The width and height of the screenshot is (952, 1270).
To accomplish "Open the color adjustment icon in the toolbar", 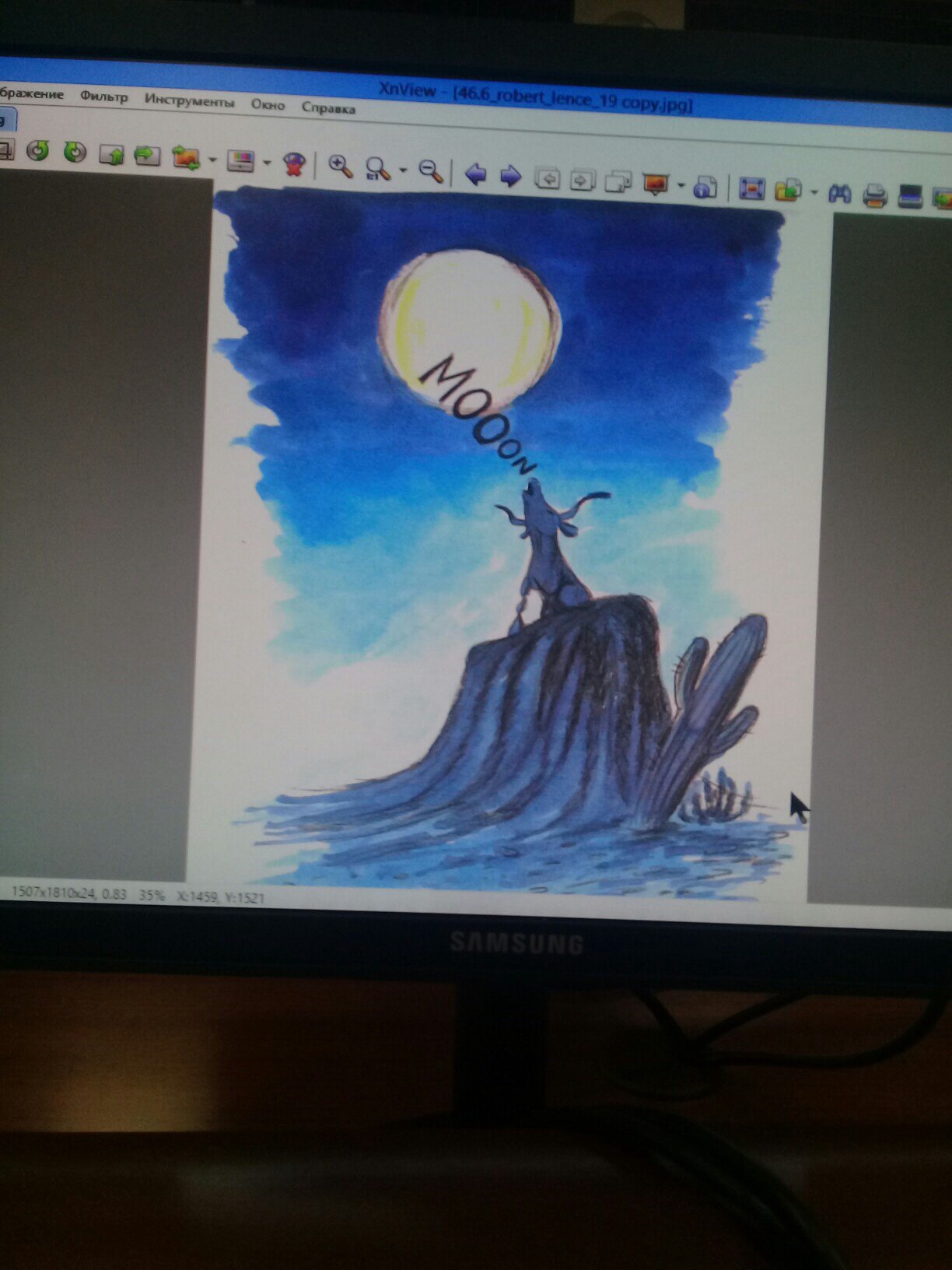I will point(241,161).
